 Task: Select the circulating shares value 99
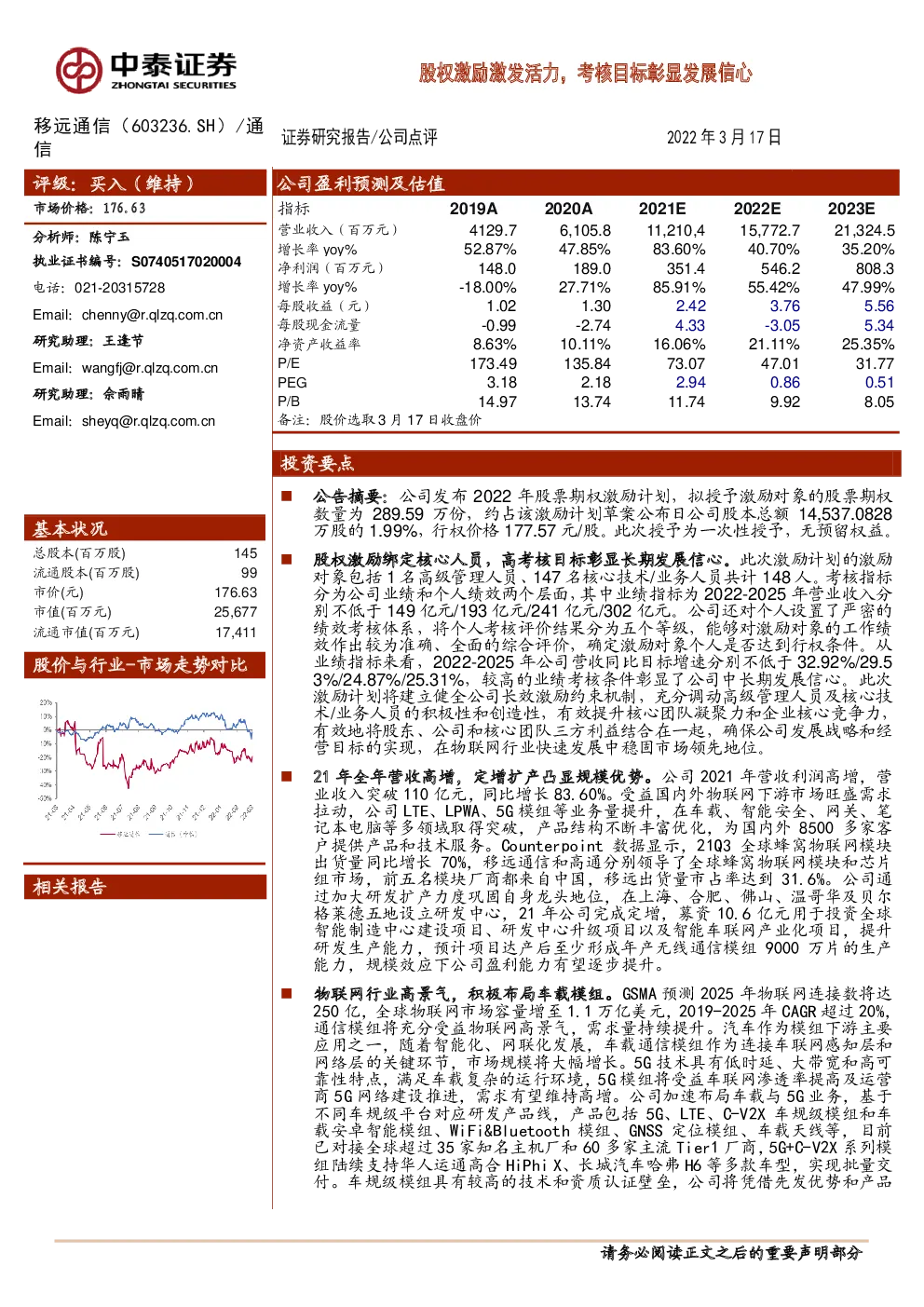click(250, 573)
